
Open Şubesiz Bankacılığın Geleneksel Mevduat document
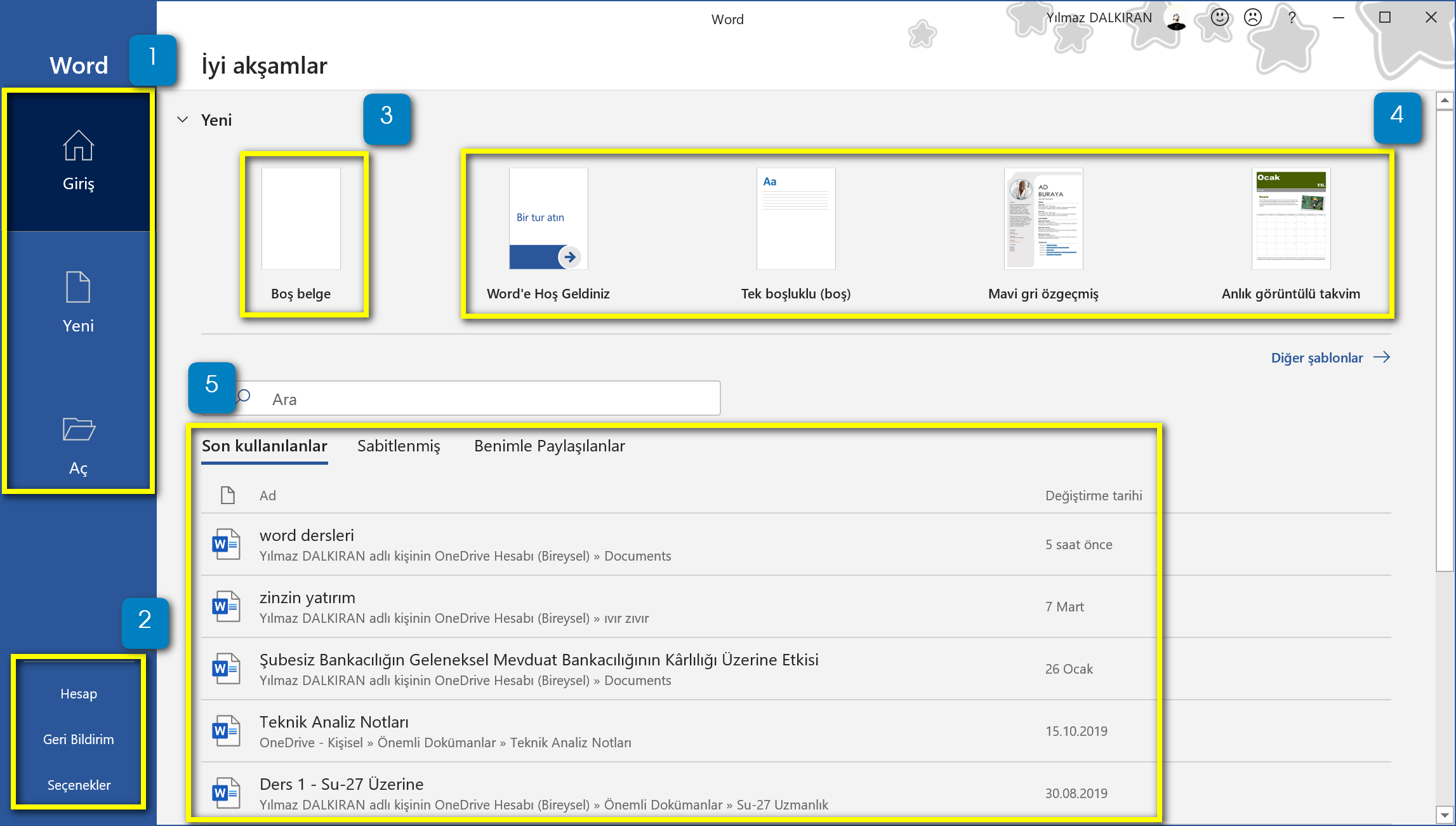click(796, 669)
